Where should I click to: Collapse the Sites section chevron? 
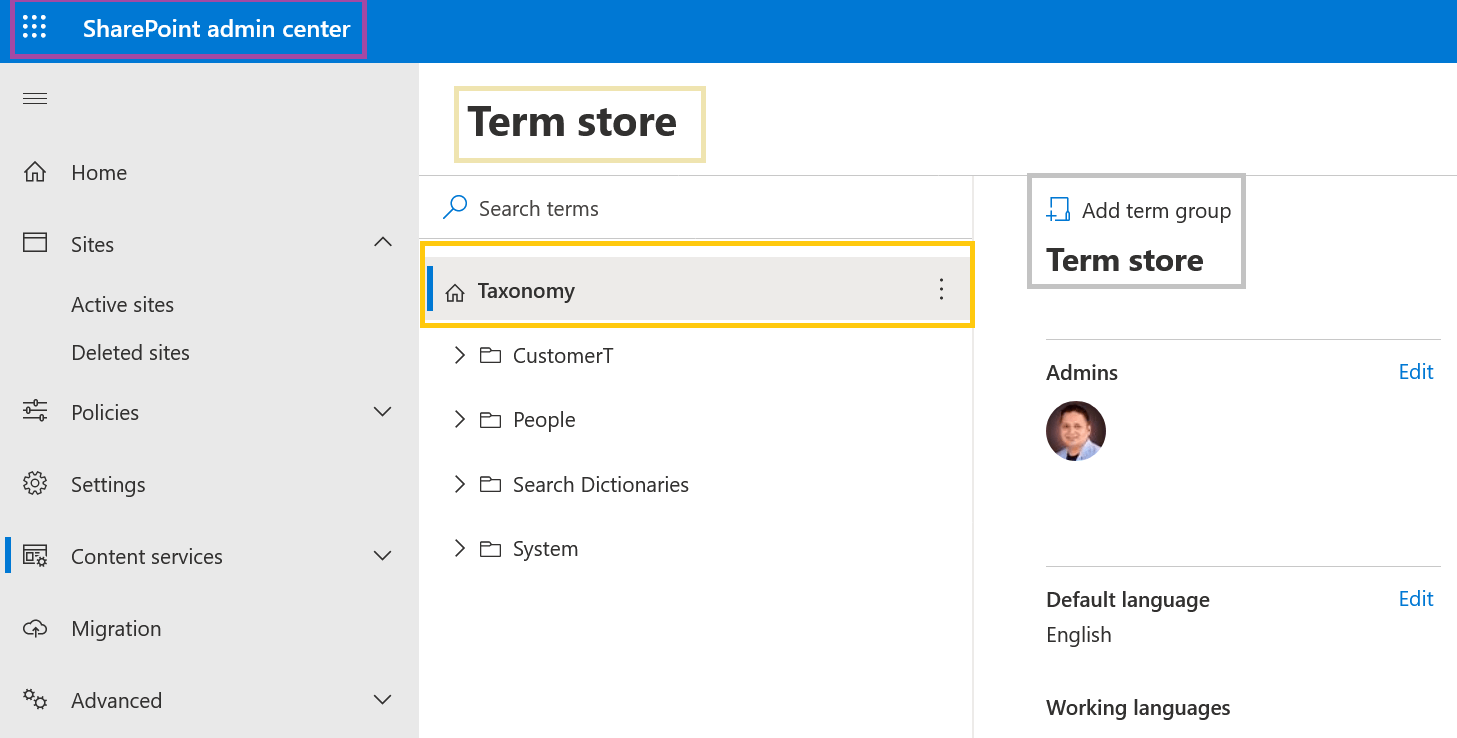(x=383, y=242)
